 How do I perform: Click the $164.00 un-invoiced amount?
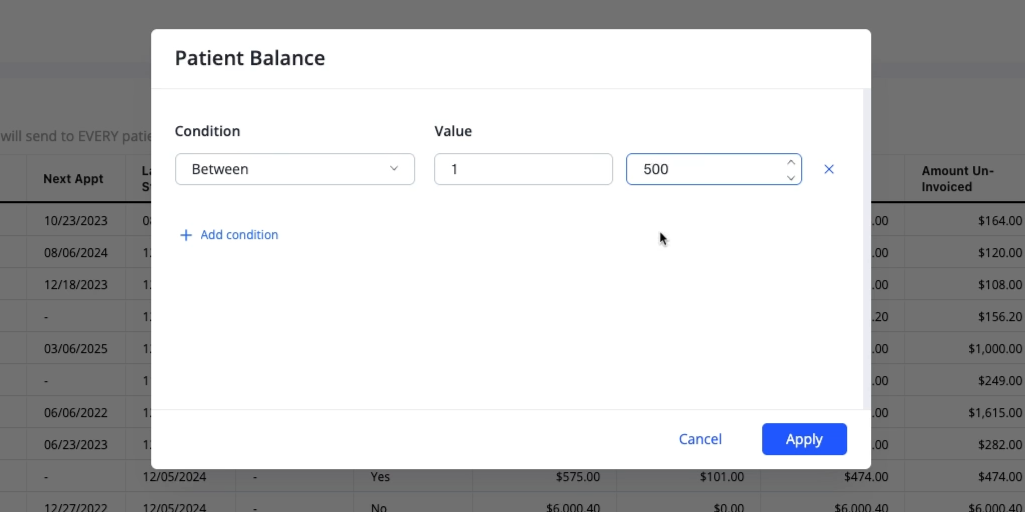point(1000,221)
